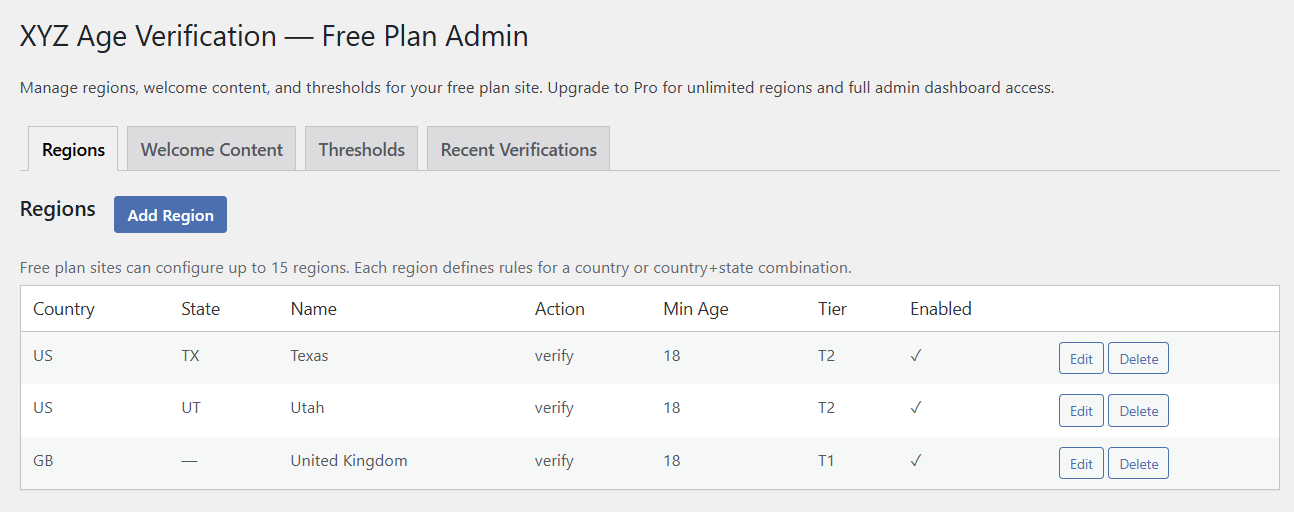Click the United Kingdom enabled checkmark

915,461
